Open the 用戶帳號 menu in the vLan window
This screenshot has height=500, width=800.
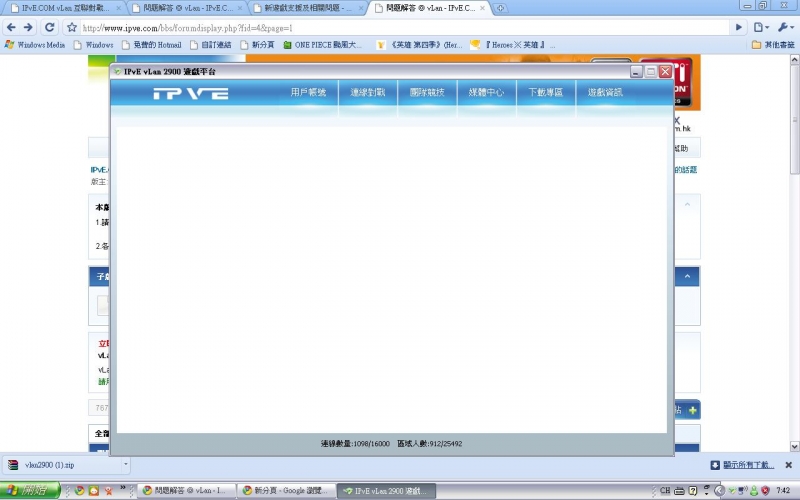click(308, 92)
